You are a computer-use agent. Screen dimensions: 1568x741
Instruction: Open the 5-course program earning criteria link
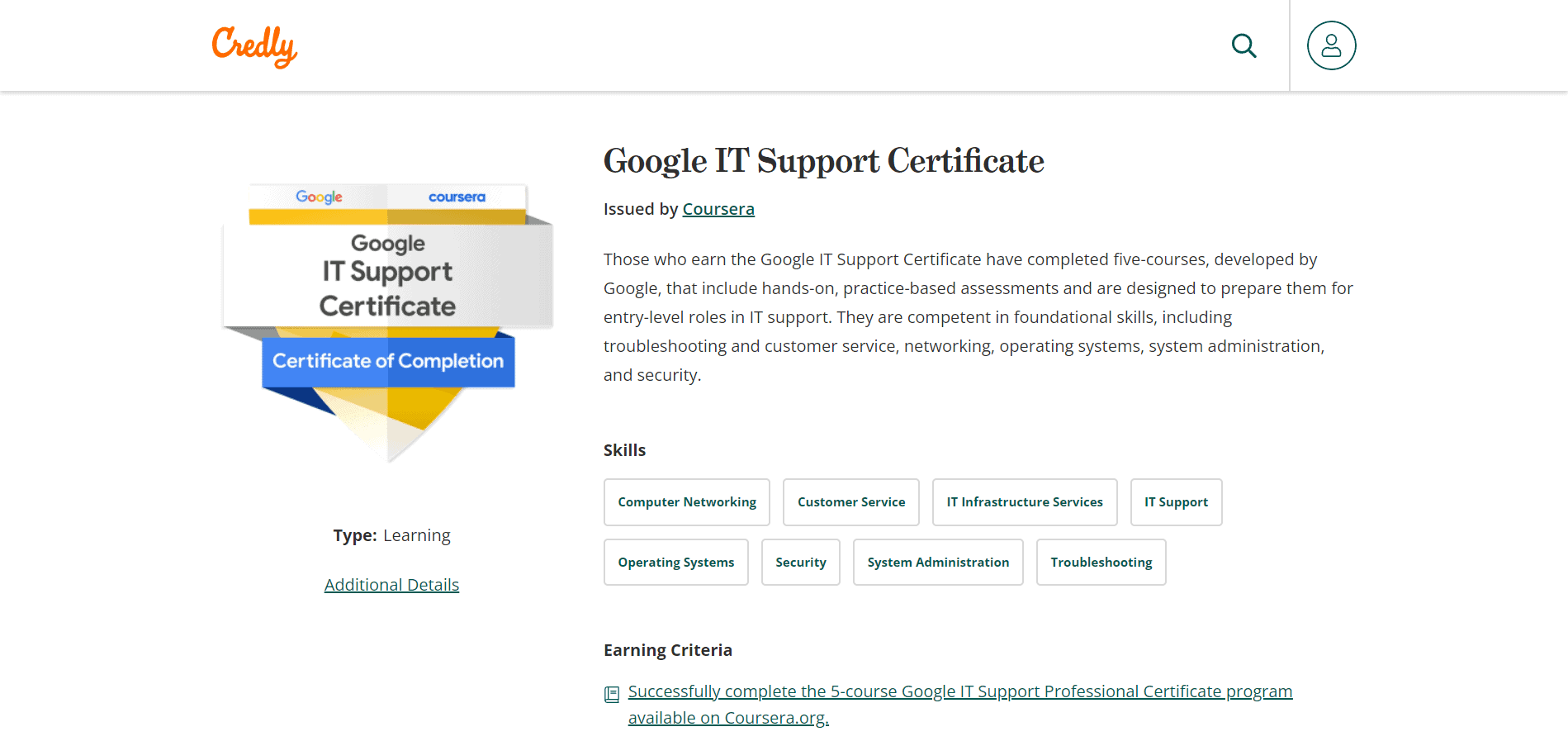click(959, 705)
